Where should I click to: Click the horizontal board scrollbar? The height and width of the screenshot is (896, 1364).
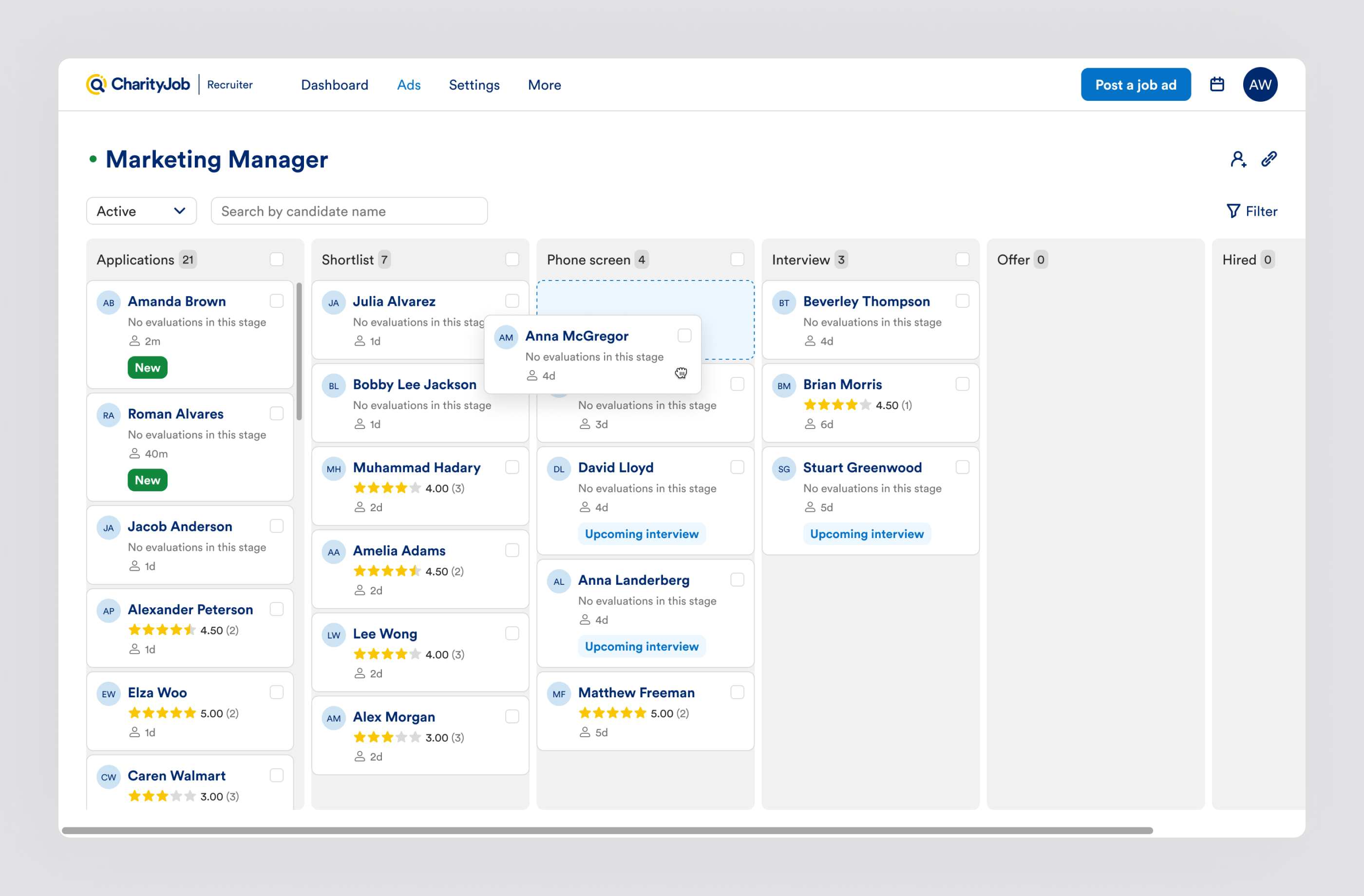pyautogui.click(x=607, y=830)
